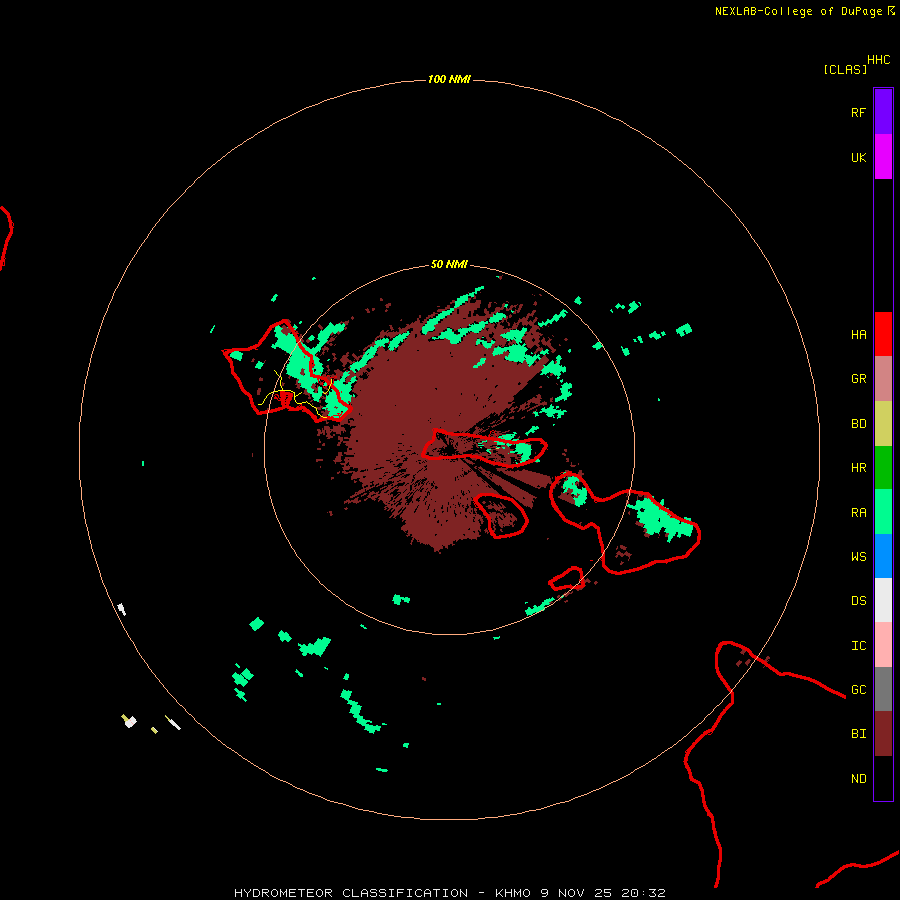Image resolution: width=900 pixels, height=900 pixels.
Task: Click the RA legend label
Action: point(858,512)
